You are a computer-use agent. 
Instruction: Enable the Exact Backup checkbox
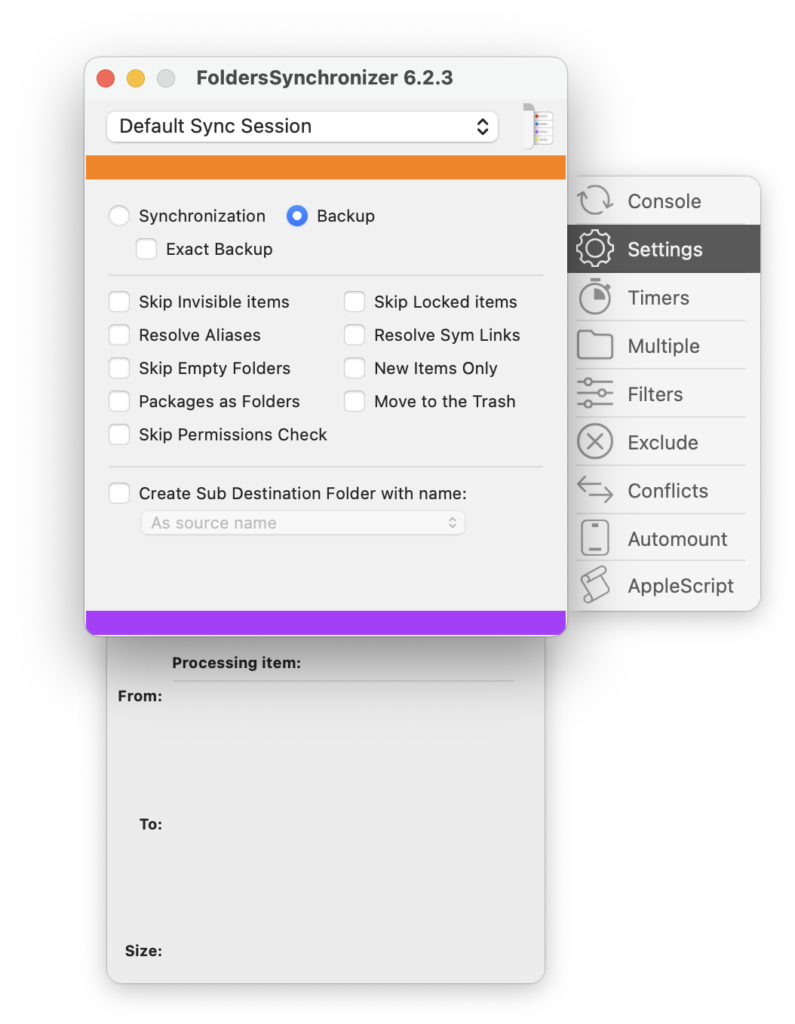tap(146, 249)
